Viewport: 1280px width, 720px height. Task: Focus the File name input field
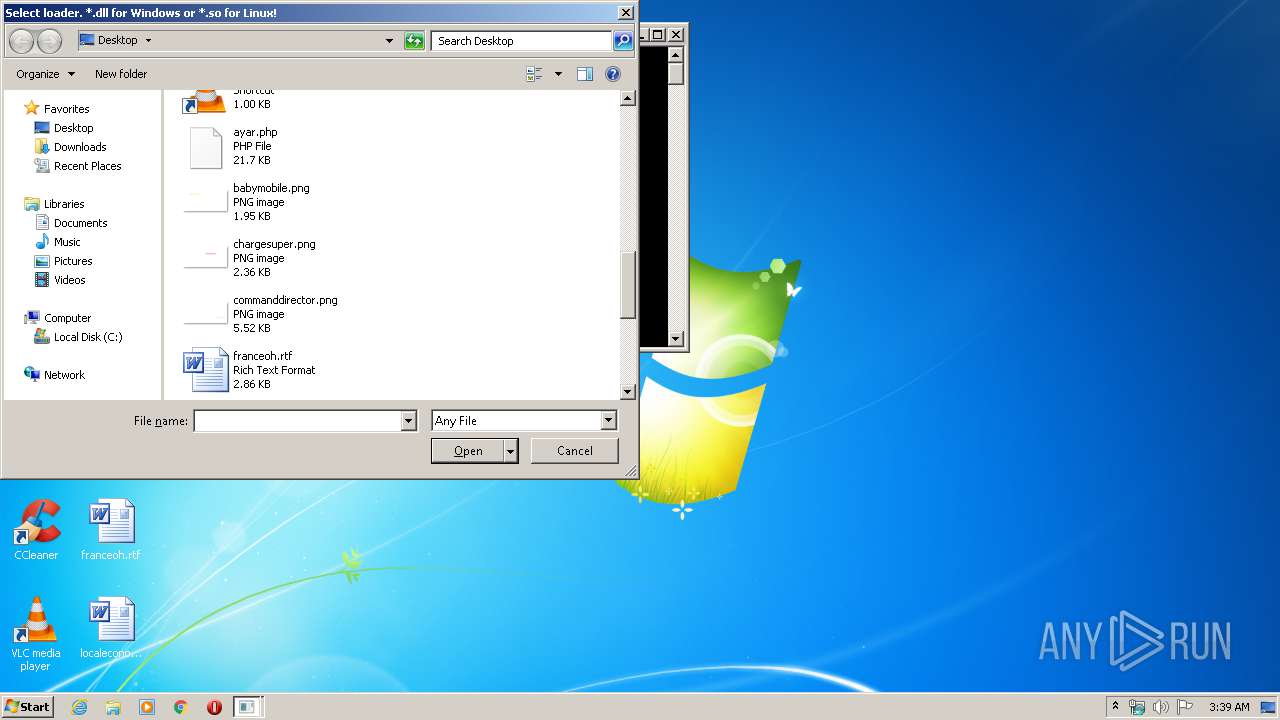(297, 421)
